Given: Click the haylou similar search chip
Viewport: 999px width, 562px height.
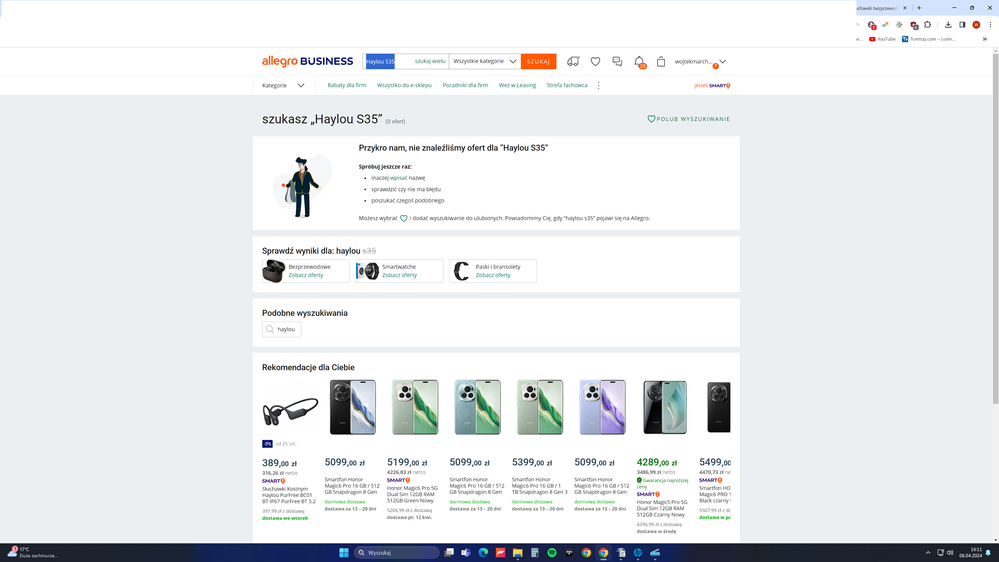Looking at the screenshot, I should (x=282, y=329).
